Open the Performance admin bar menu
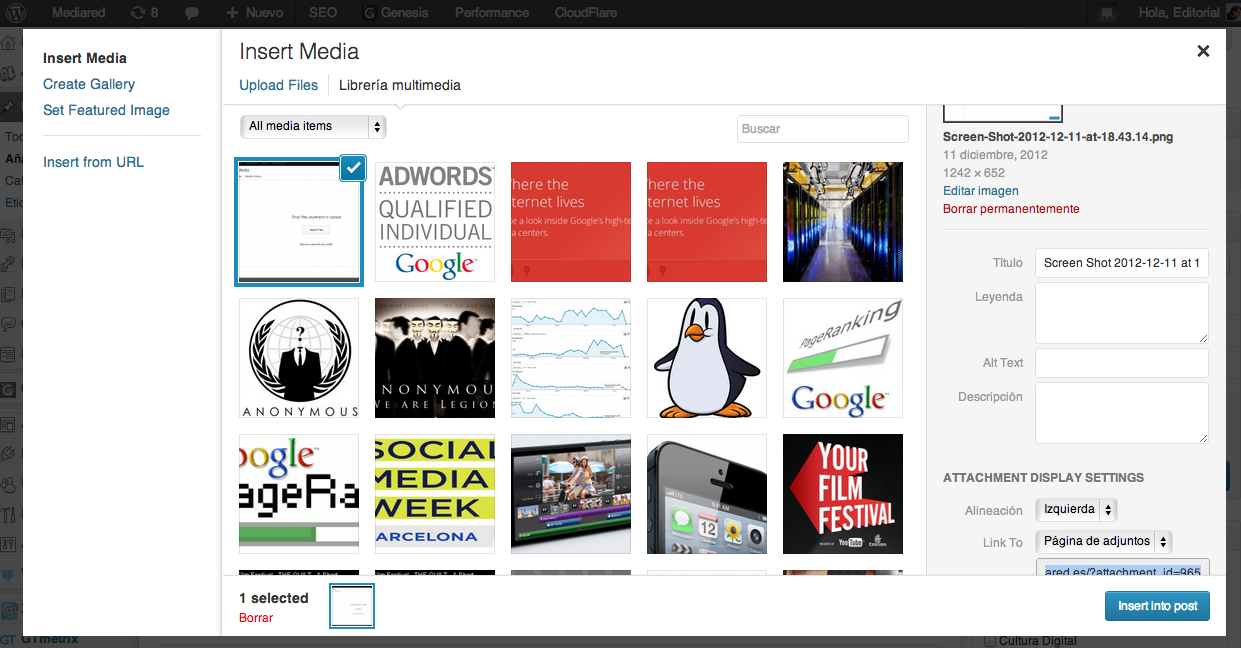Viewport: 1241px width, 648px height. coord(492,13)
